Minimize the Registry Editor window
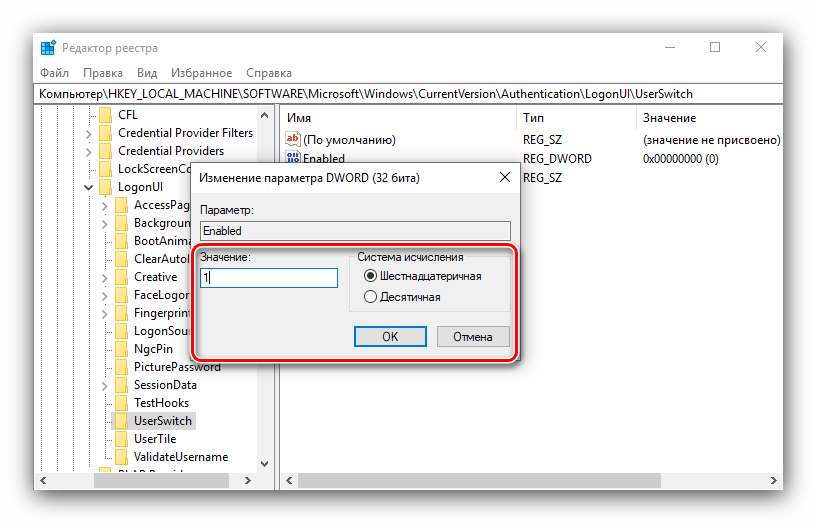Image resolution: width=816 pixels, height=523 pixels. pos(670,47)
